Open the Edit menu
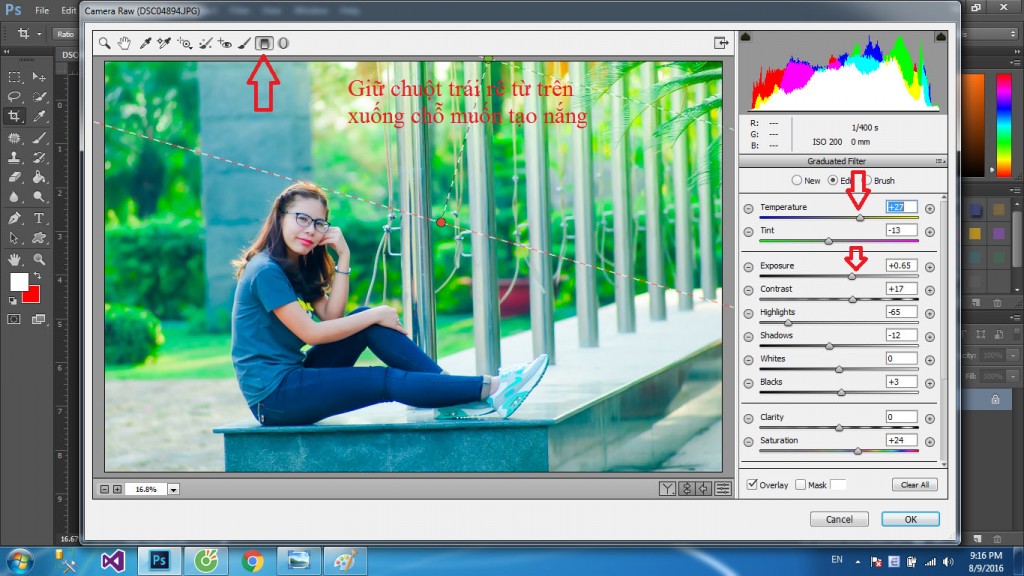Image resolution: width=1024 pixels, height=576 pixels. click(68, 8)
